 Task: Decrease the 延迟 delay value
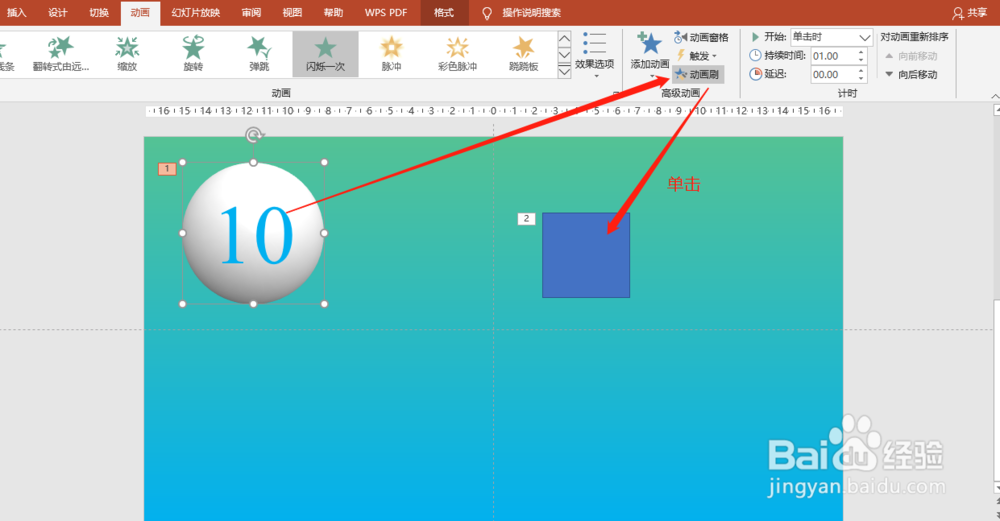pos(861,78)
